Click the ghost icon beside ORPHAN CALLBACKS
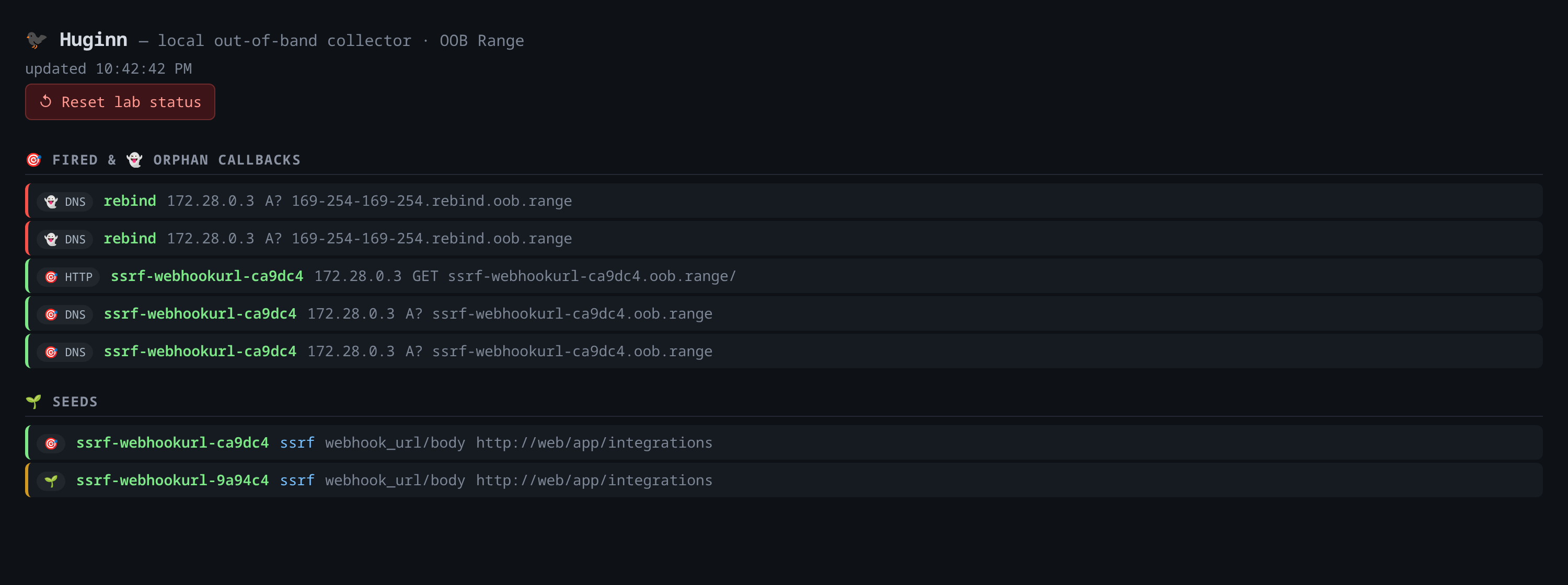The image size is (1568, 585). click(134, 160)
